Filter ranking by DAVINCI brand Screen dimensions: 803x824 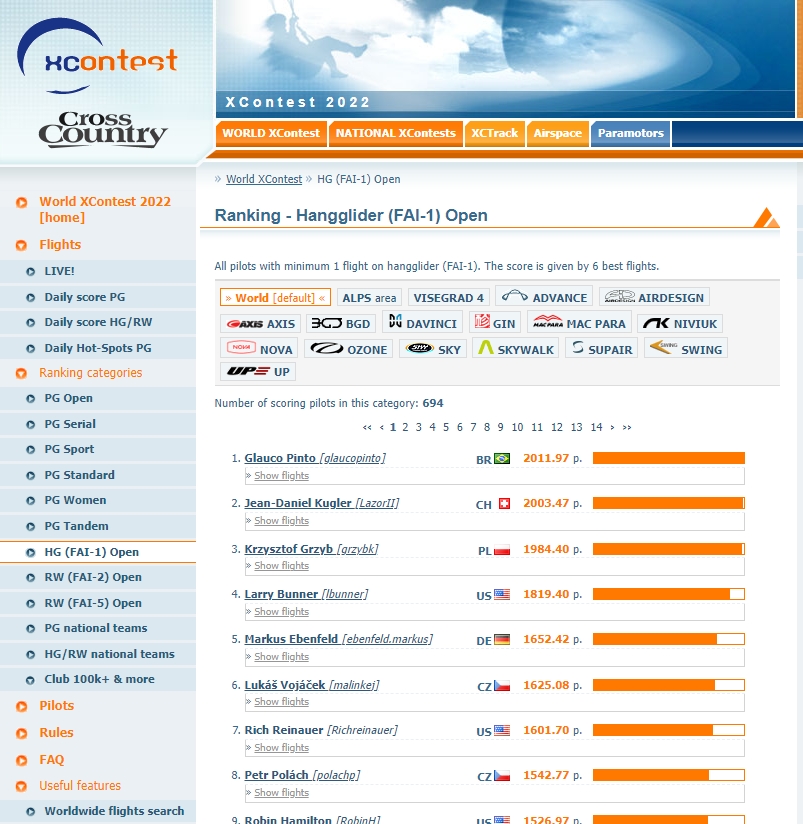(x=423, y=323)
